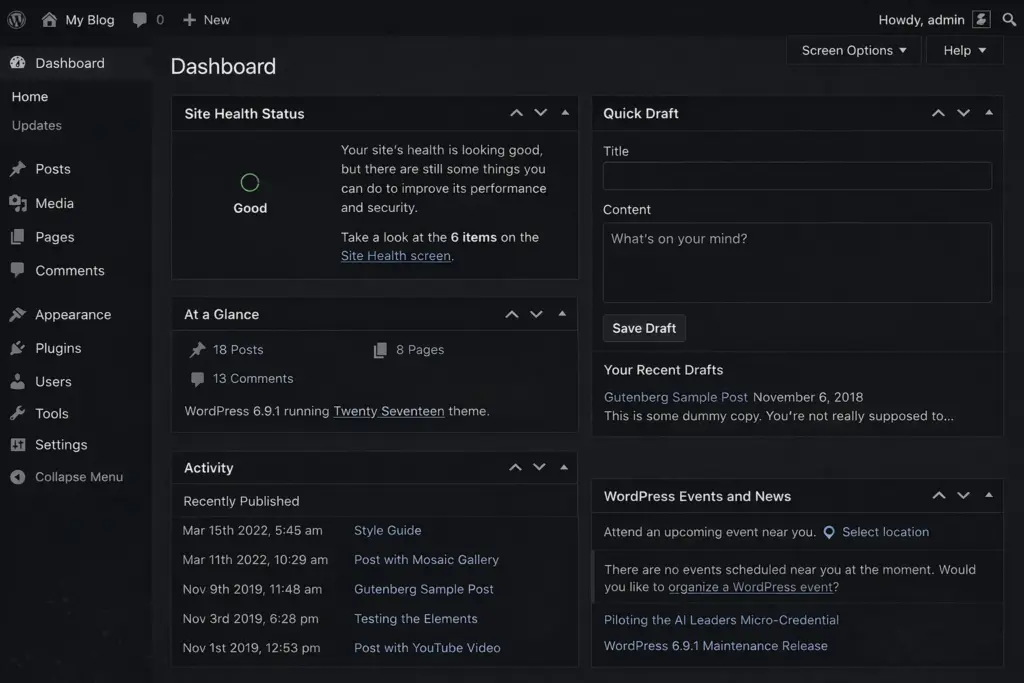Click the search magnifier icon in admin bar
Image resolution: width=1024 pixels, height=683 pixels.
pyautogui.click(x=1009, y=20)
